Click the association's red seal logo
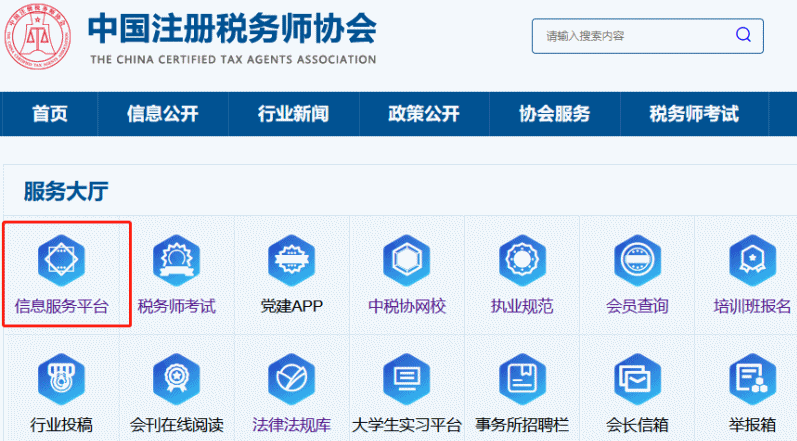 [38, 37]
